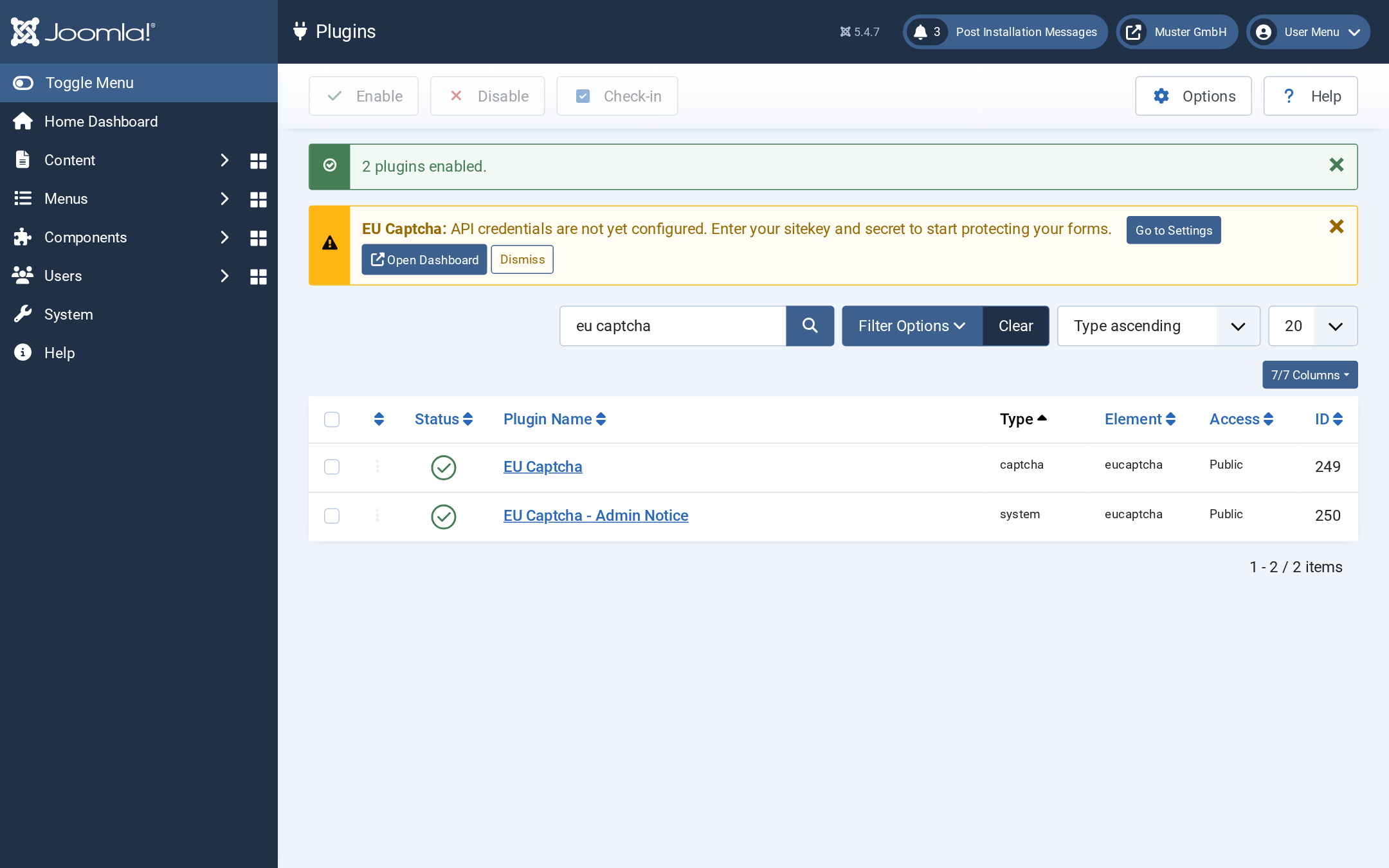Open the EU Captcha - Admin Notice plugin
The image size is (1389, 868).
click(595, 516)
